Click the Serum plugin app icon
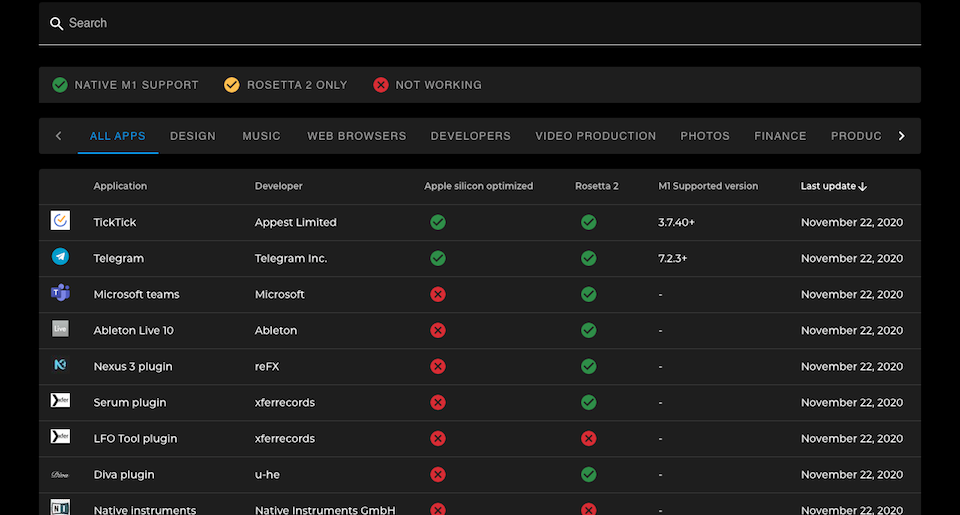 [x=60, y=400]
